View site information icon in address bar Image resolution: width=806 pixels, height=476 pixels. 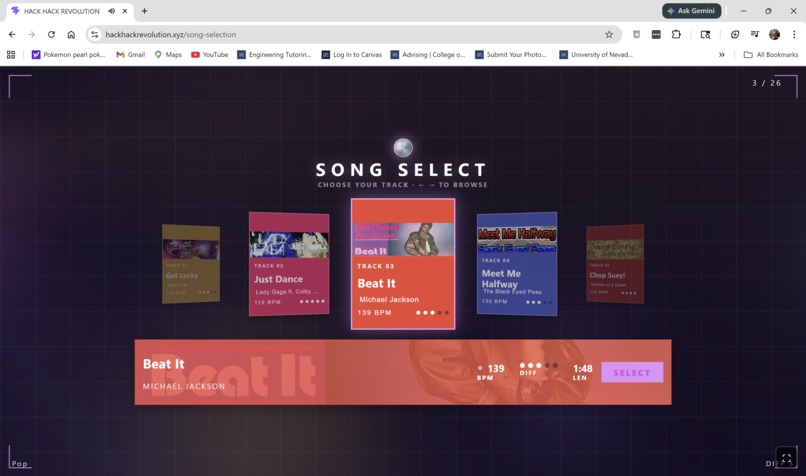[x=94, y=34]
